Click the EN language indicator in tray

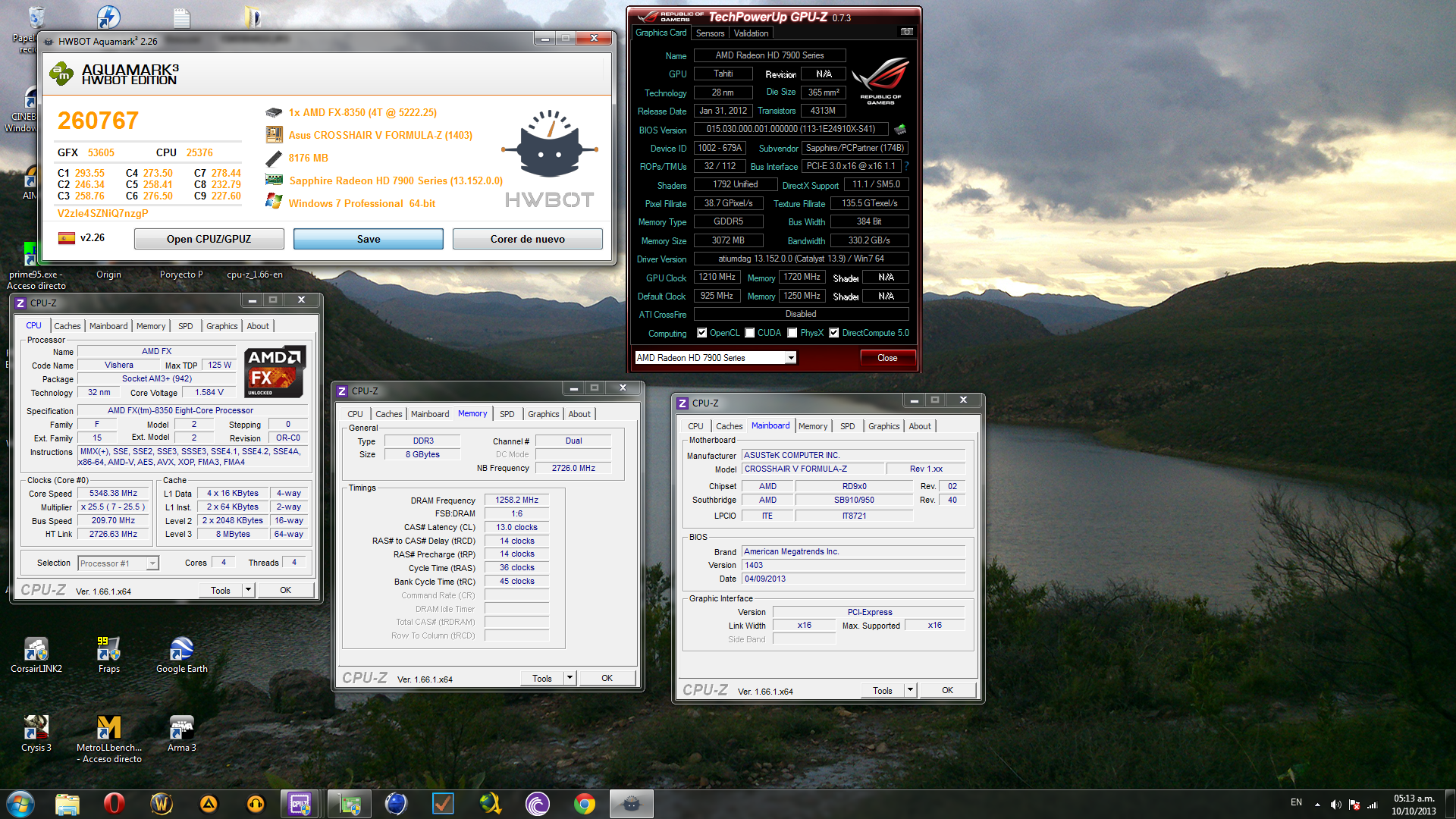(x=1296, y=802)
